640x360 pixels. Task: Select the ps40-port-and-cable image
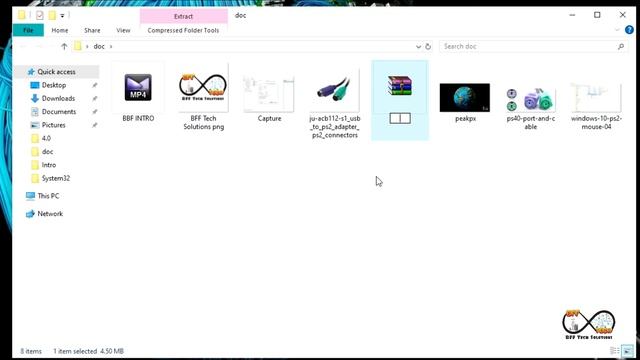[x=531, y=108]
